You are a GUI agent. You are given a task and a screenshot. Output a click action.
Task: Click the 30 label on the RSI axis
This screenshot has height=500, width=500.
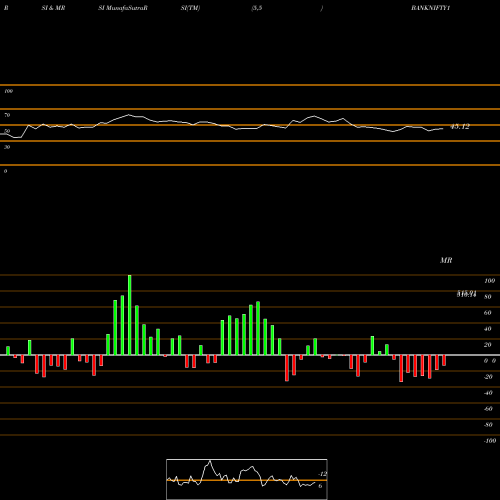[7, 147]
